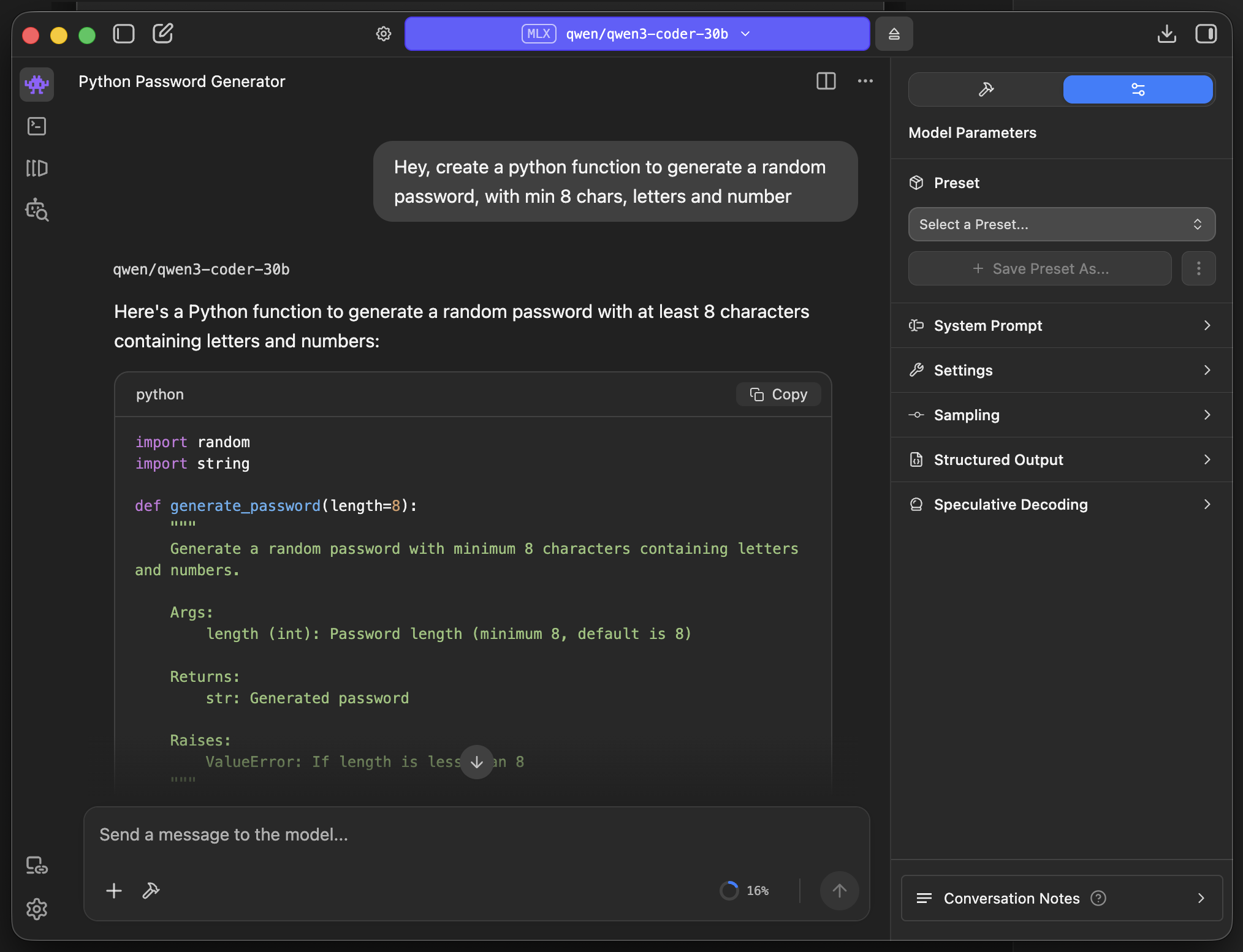Open the Discover model search view

click(37, 210)
